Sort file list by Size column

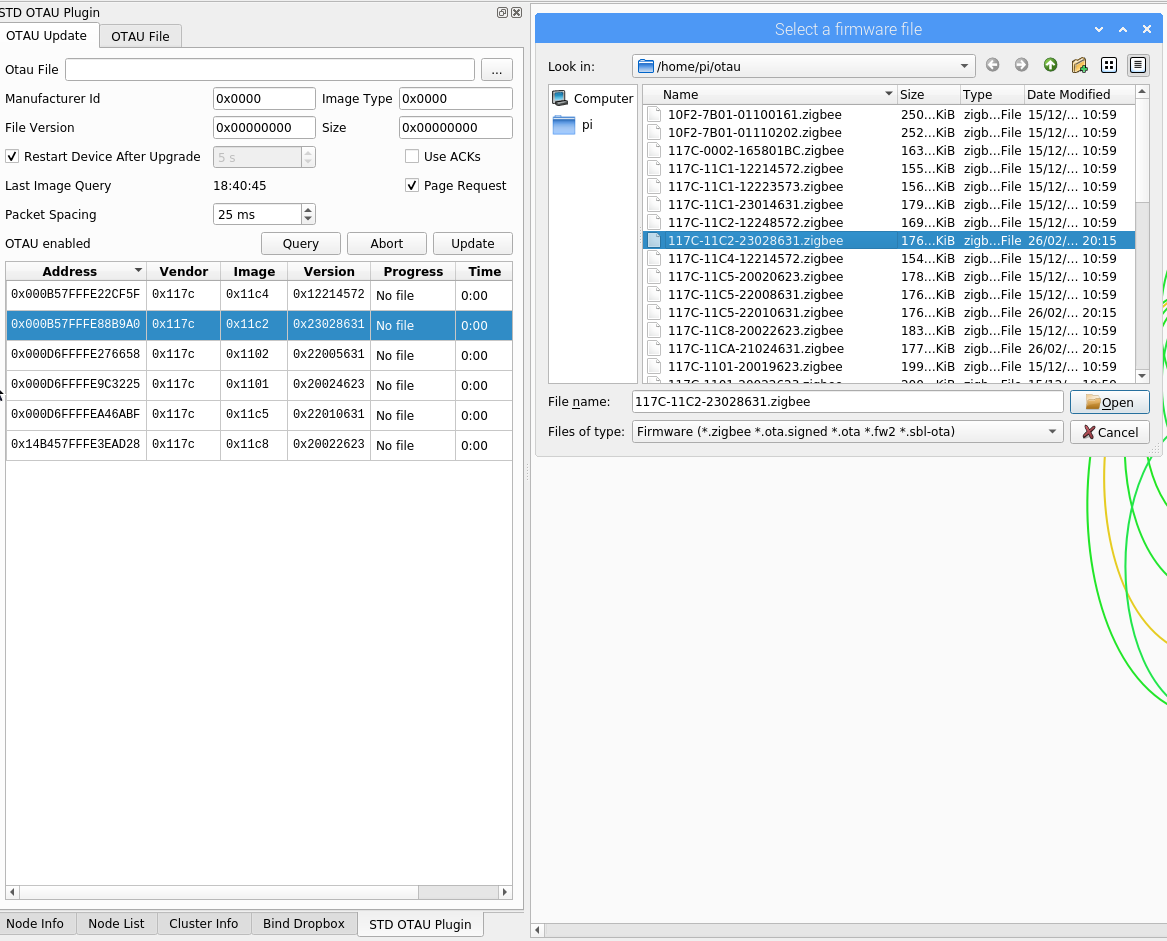coord(928,95)
